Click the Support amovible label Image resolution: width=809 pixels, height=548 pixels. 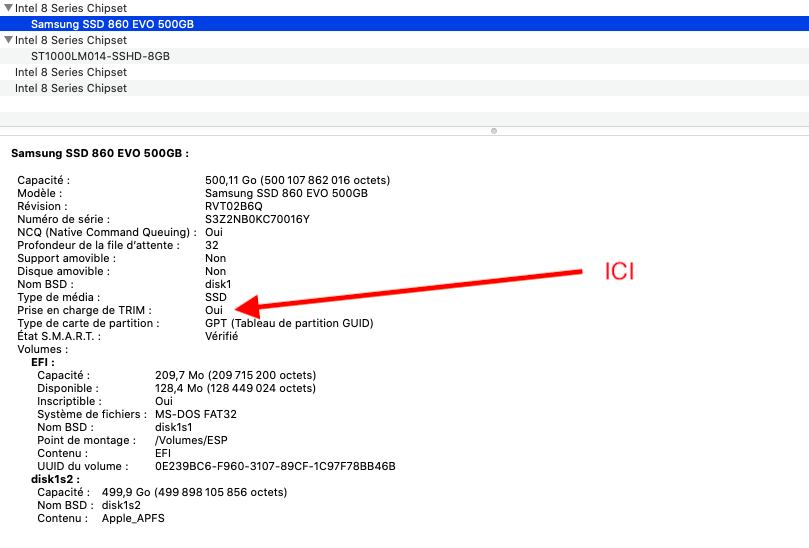(x=67, y=258)
